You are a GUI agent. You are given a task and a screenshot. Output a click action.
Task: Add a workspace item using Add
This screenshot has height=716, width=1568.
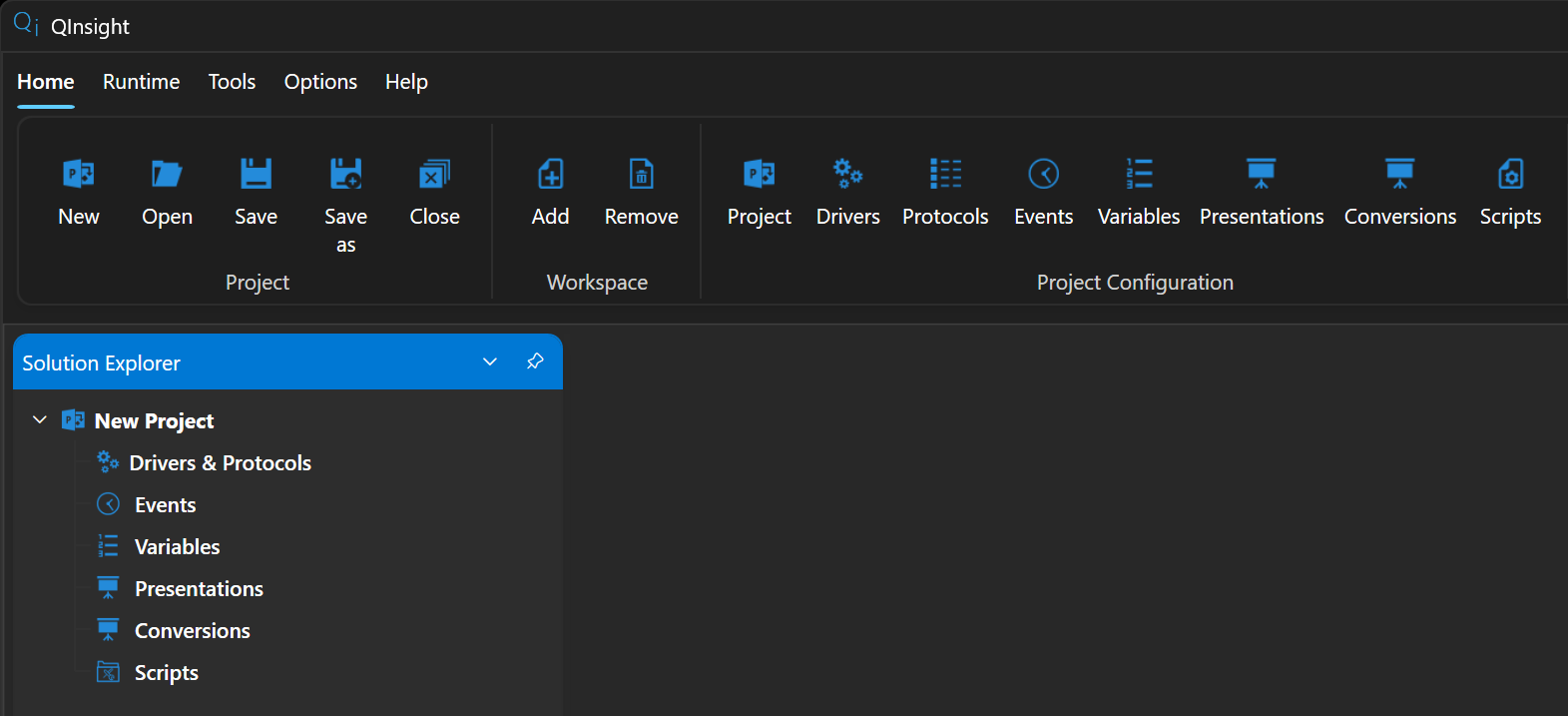point(550,175)
